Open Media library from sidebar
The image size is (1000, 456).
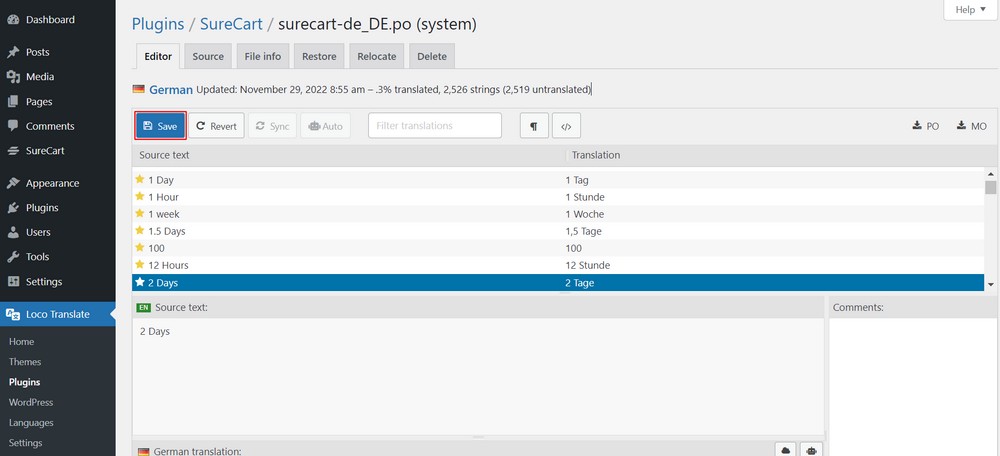[x=40, y=77]
